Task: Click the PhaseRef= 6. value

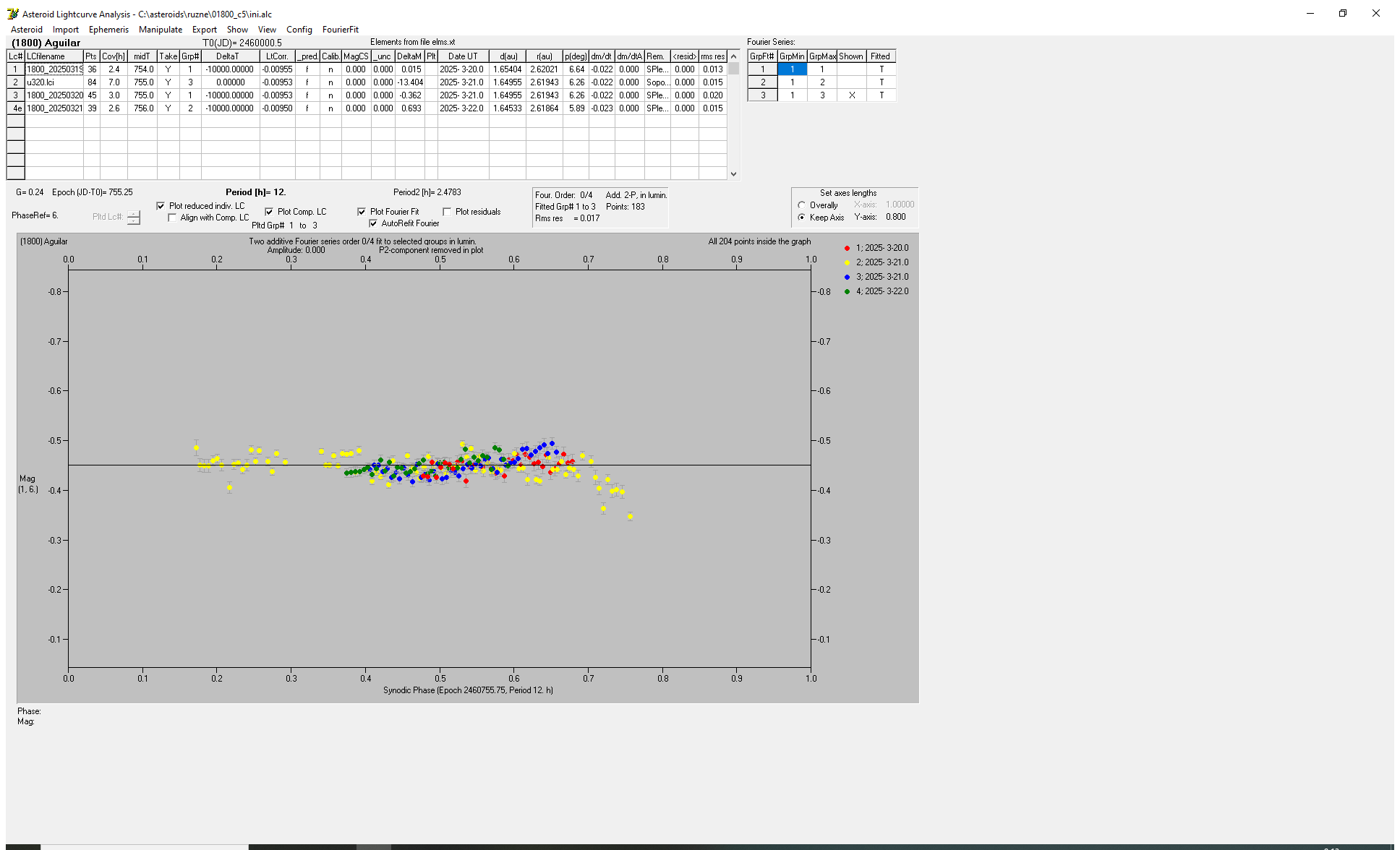Action: coord(35,215)
